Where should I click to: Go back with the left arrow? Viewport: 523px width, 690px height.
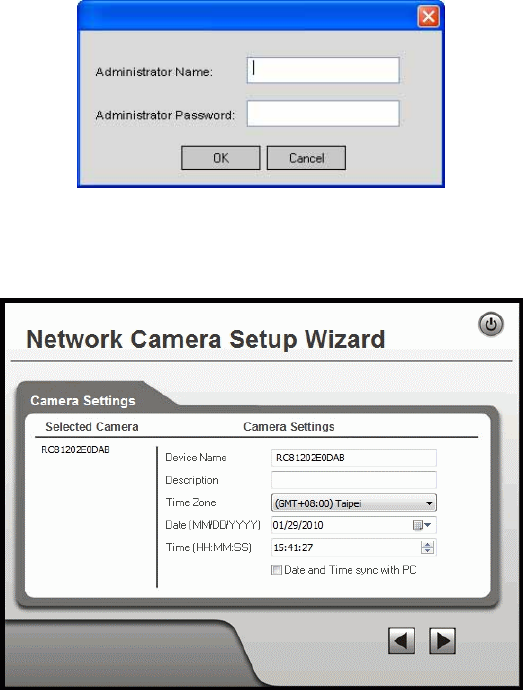coord(401,640)
